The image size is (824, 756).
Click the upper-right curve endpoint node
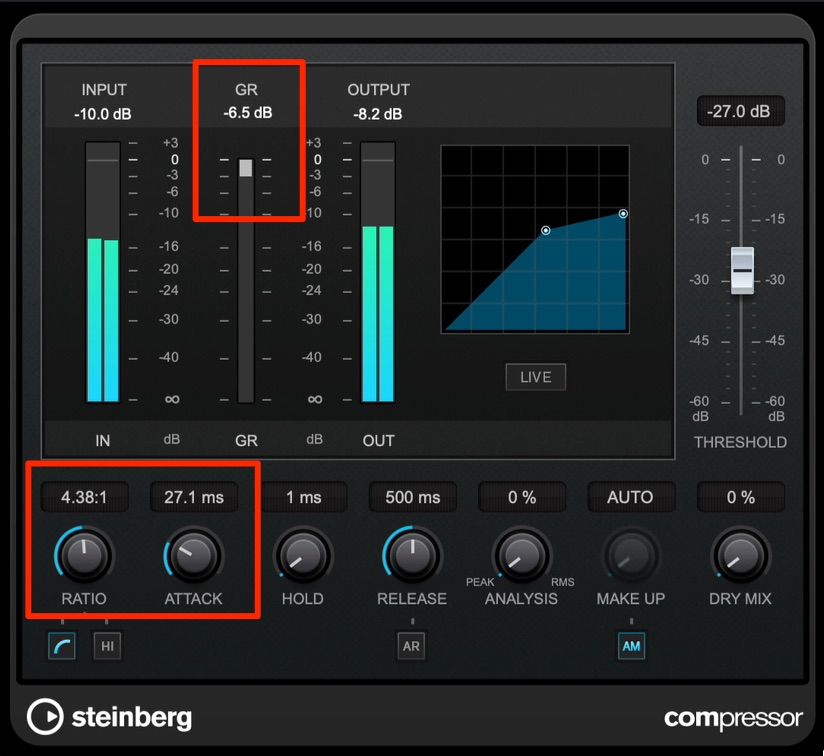tap(623, 214)
